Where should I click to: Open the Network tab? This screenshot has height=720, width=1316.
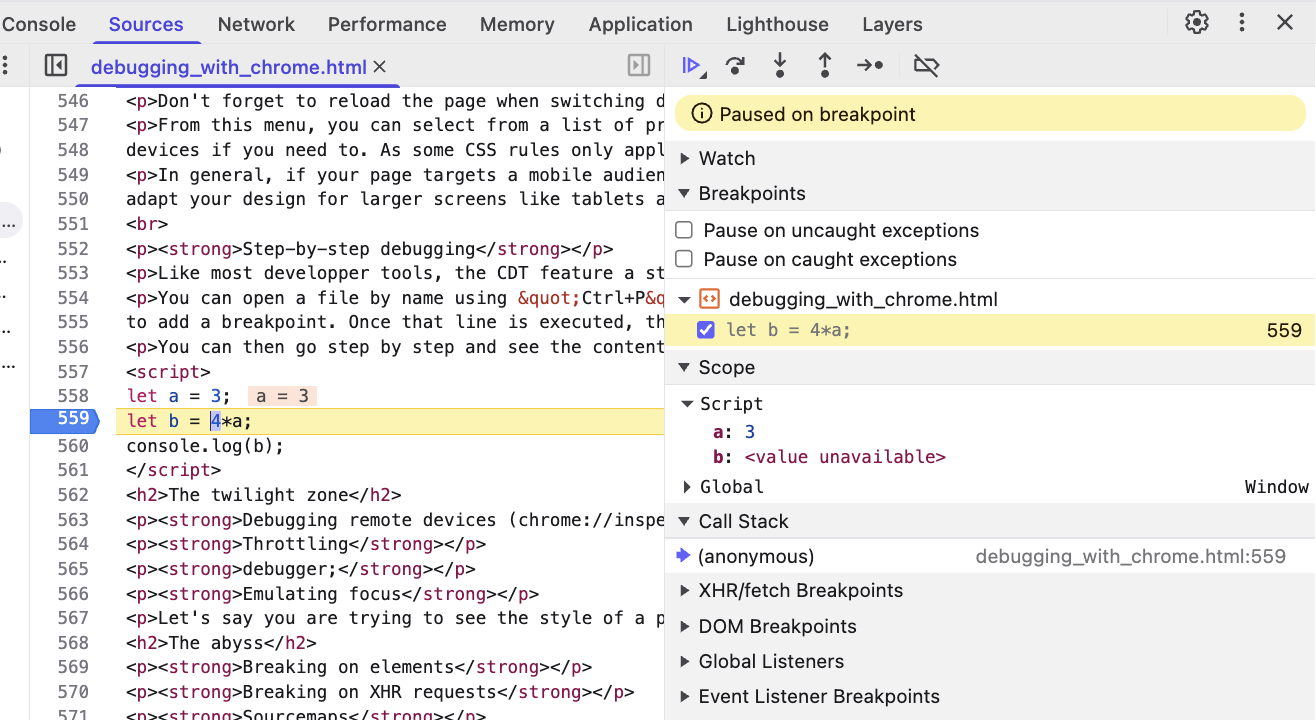tap(256, 24)
